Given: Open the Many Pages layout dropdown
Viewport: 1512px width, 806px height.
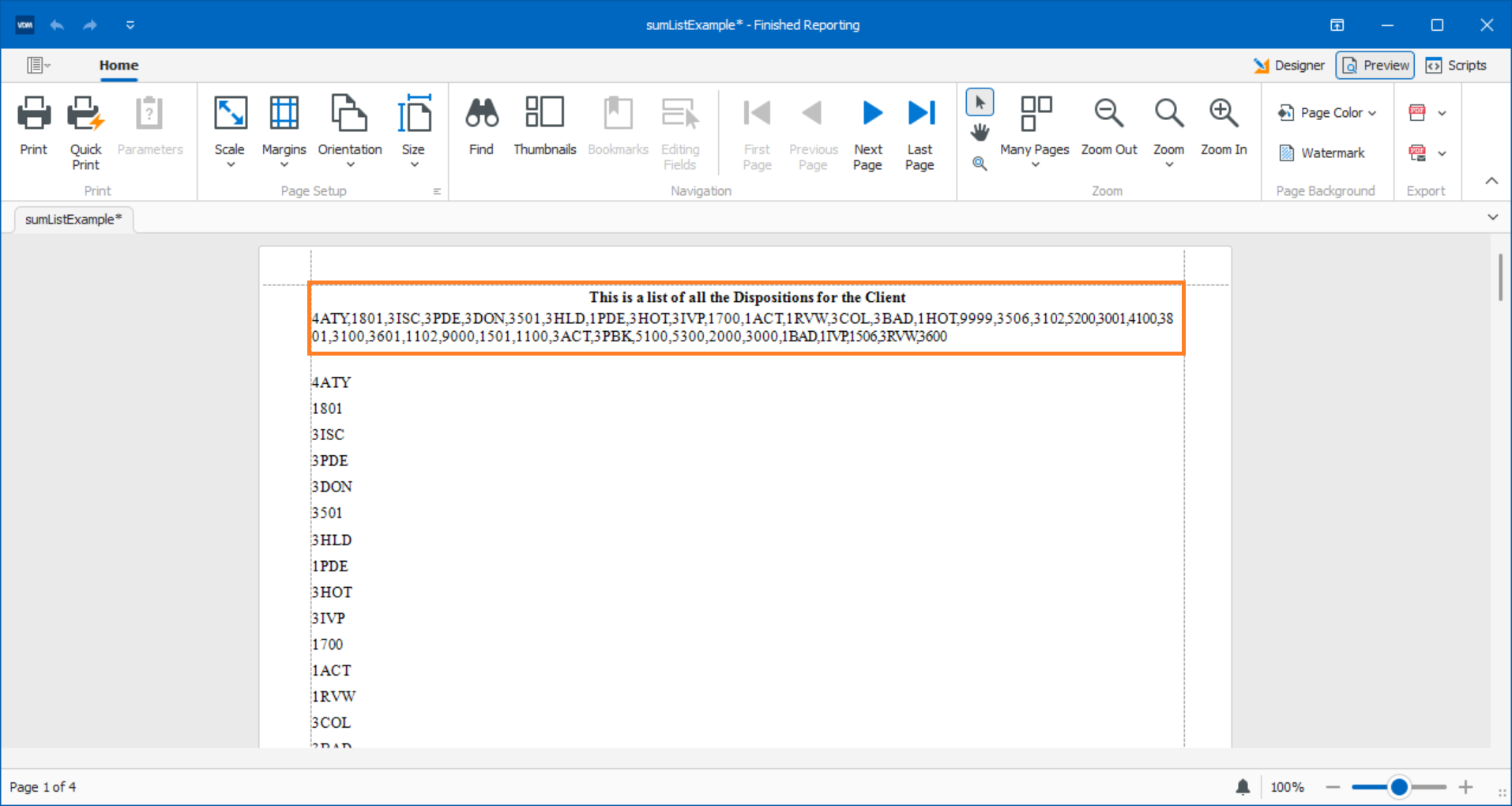Looking at the screenshot, I should [x=1035, y=131].
